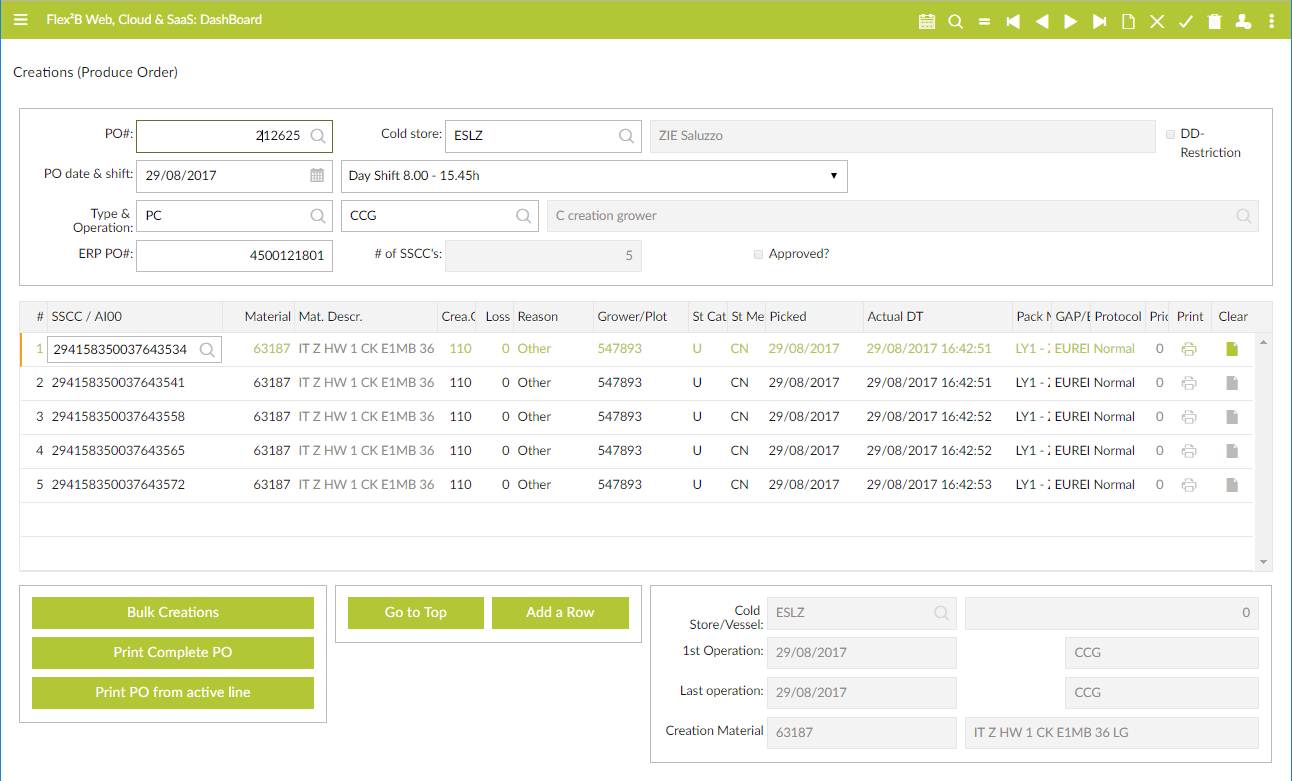
Task: Click the Grower/Plot column header
Action: click(632, 317)
